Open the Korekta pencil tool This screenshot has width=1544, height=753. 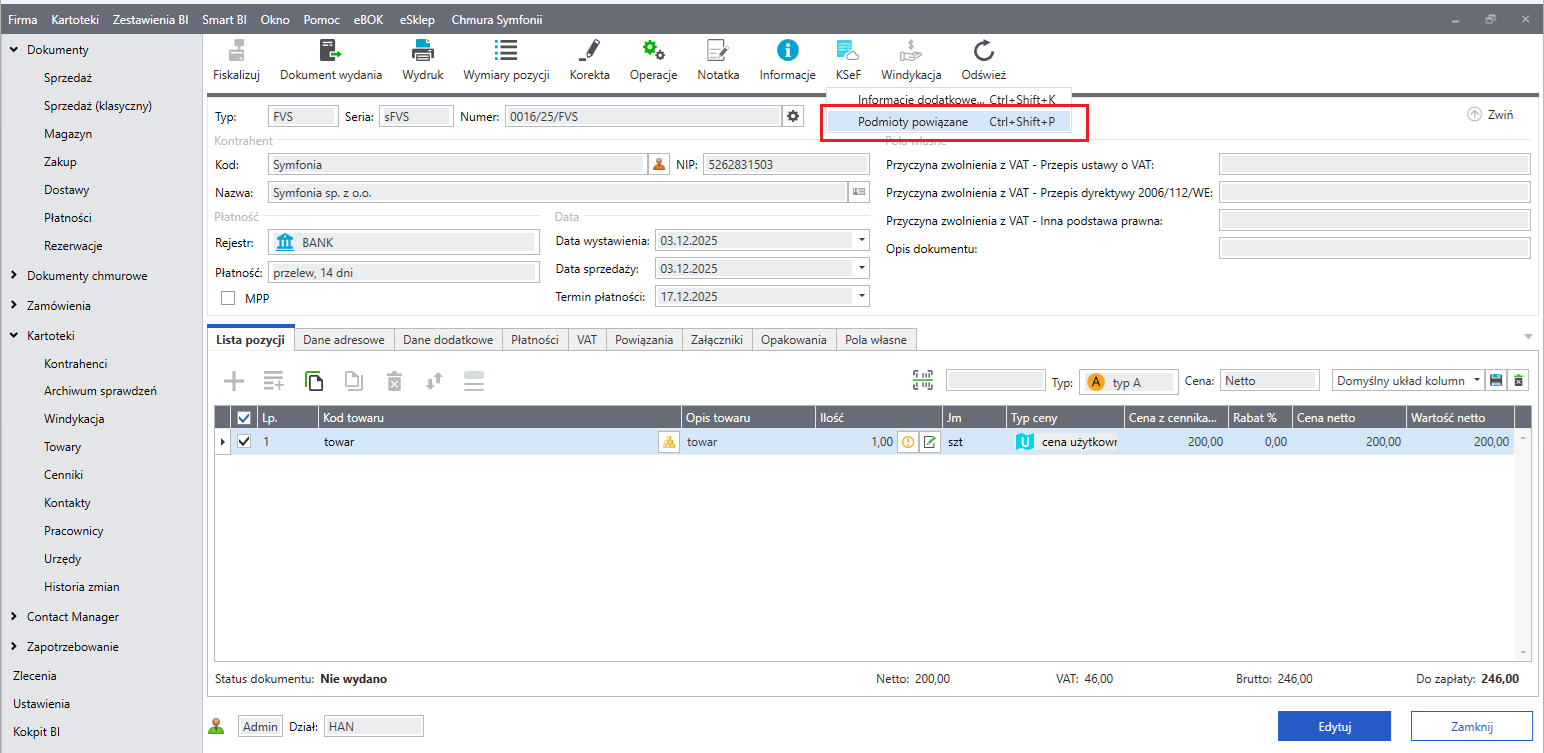[589, 51]
